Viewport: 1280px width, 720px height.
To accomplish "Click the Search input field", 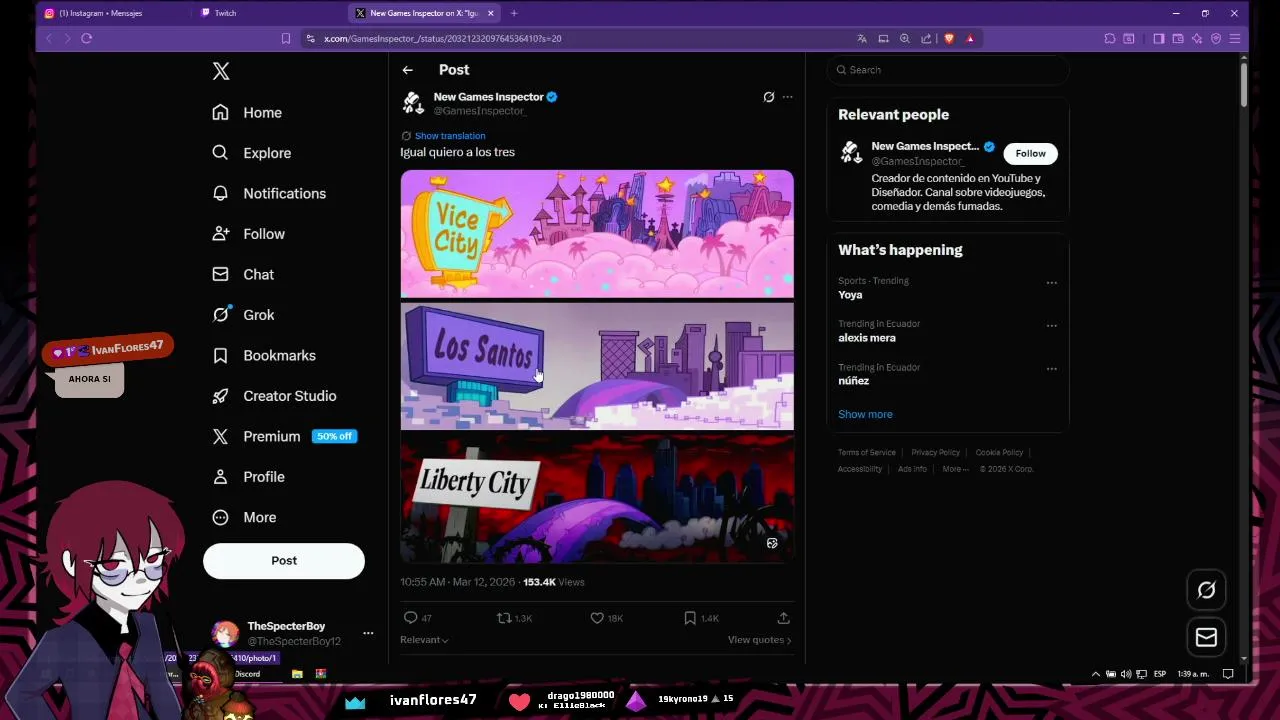I will (x=947, y=70).
